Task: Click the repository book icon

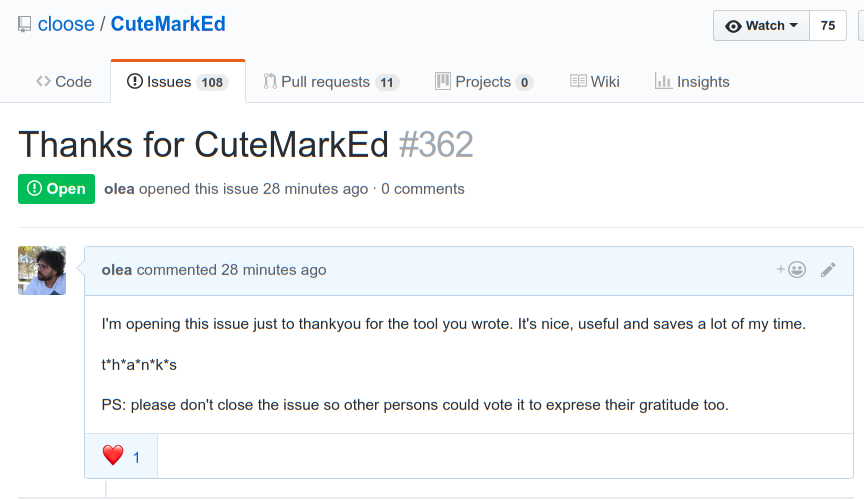Action: (25, 24)
